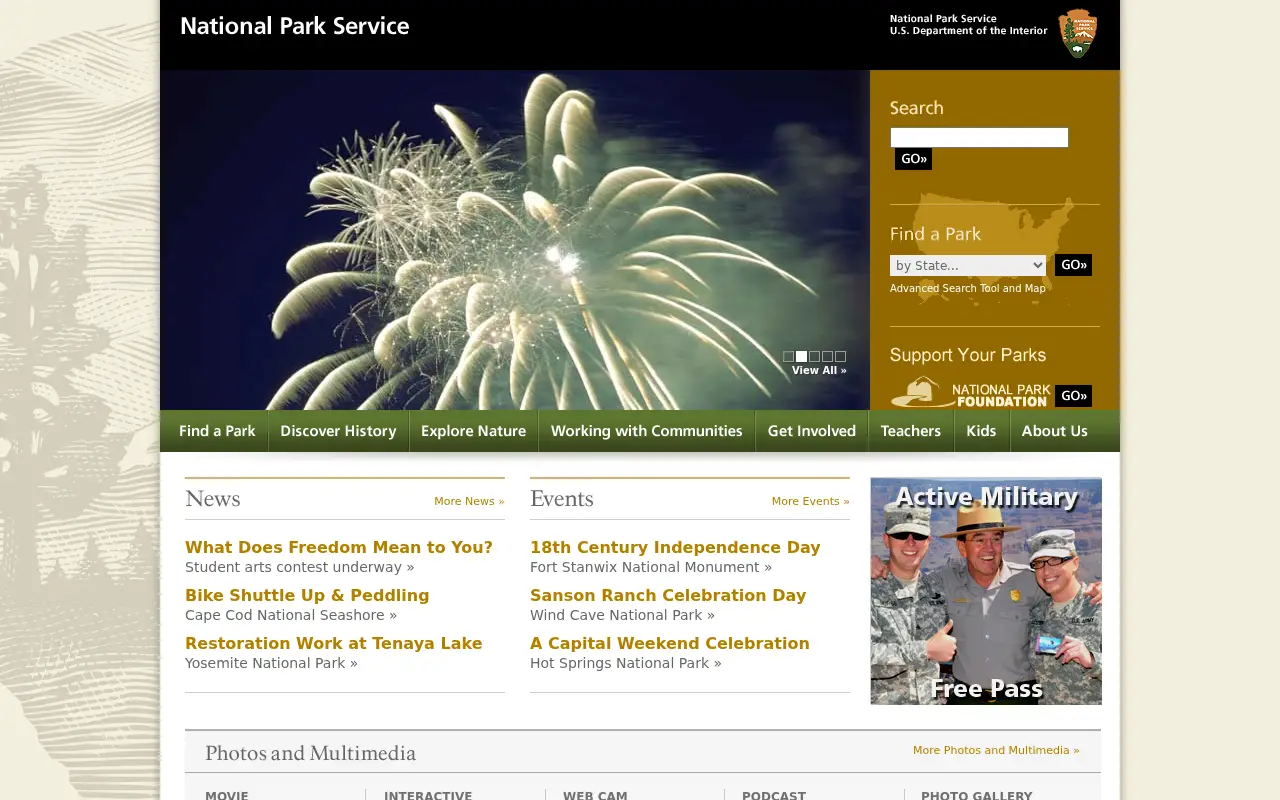
Task: Open Working with Communities menu
Action: [646, 431]
